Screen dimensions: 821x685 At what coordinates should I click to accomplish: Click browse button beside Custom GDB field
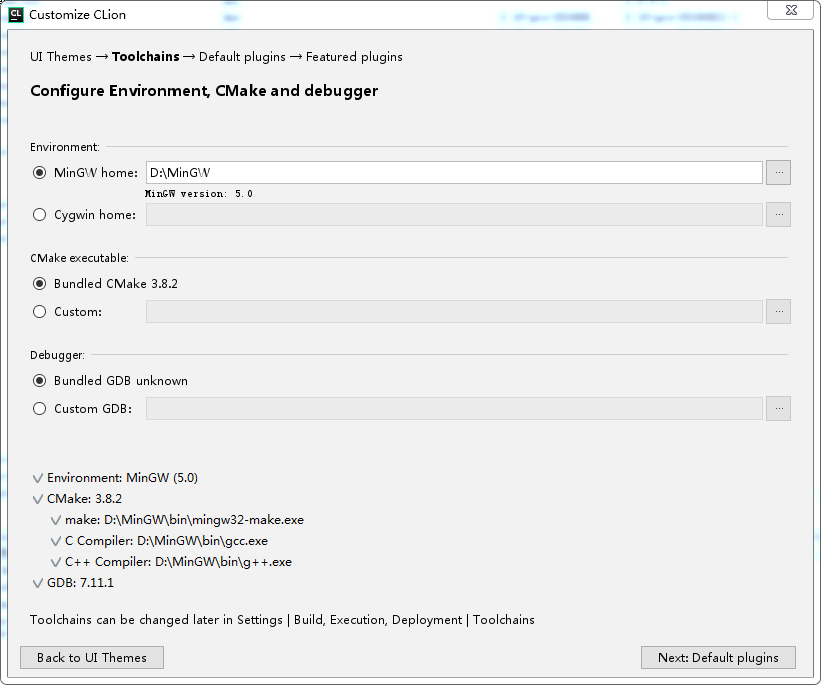[778, 408]
